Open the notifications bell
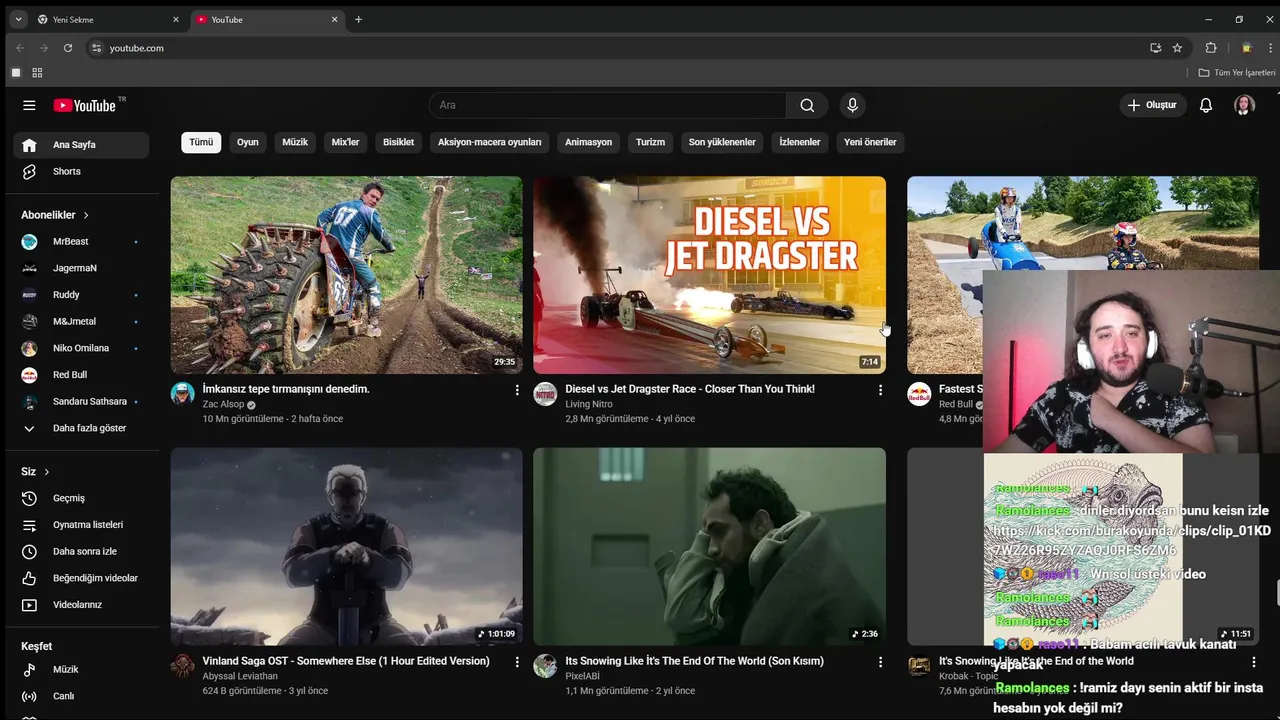 click(1206, 105)
